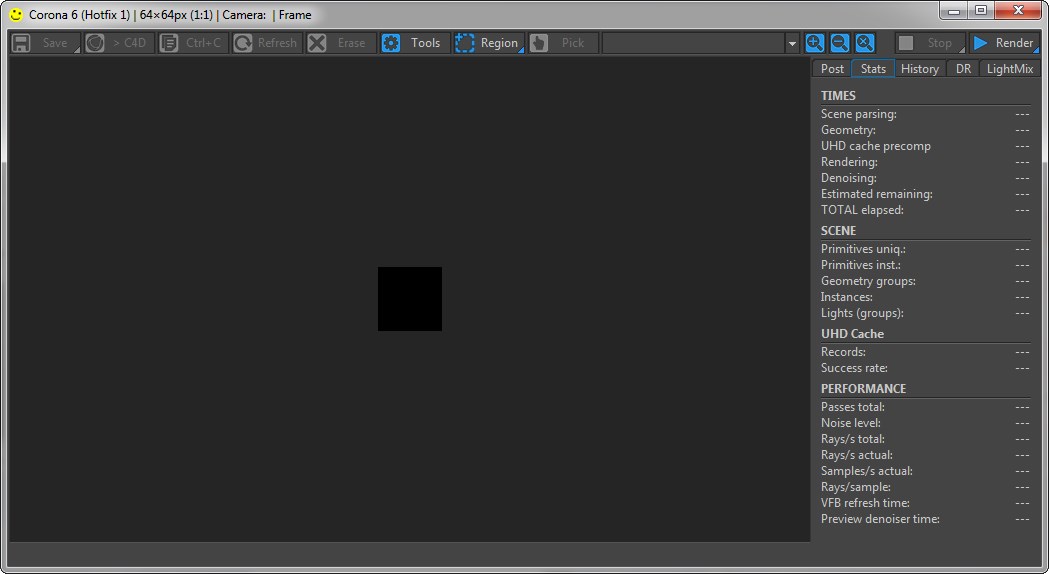Click the Save button dropdown corner arrow

pyautogui.click(x=77, y=50)
